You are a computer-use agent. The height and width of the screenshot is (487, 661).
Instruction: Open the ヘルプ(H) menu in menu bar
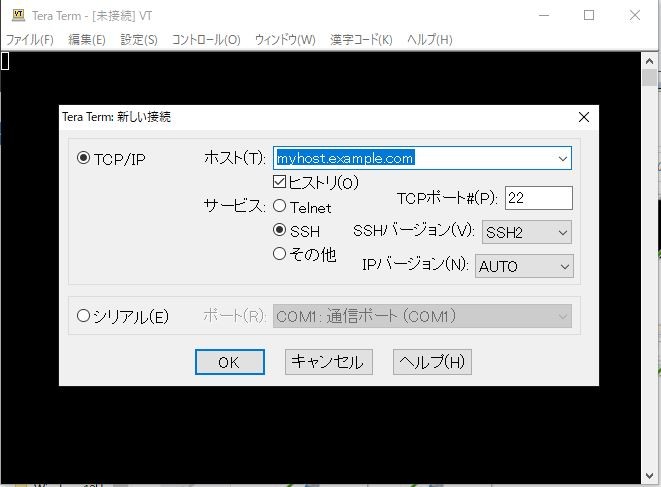[x=430, y=40]
